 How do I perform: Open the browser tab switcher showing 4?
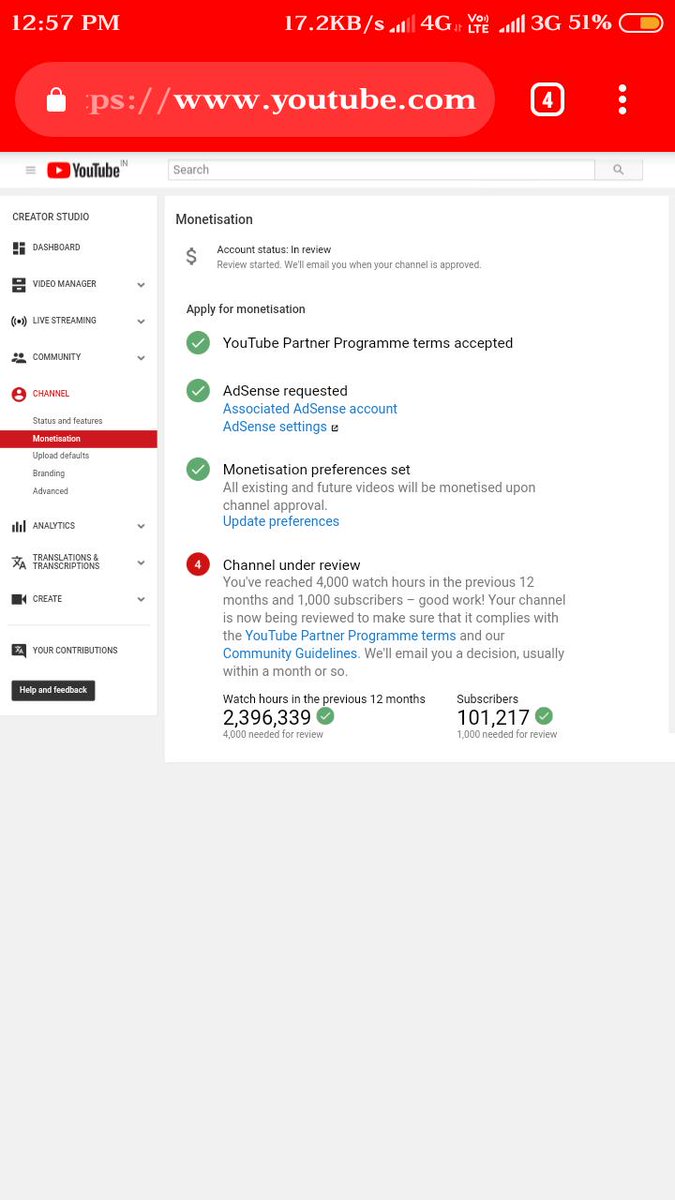[x=547, y=100]
